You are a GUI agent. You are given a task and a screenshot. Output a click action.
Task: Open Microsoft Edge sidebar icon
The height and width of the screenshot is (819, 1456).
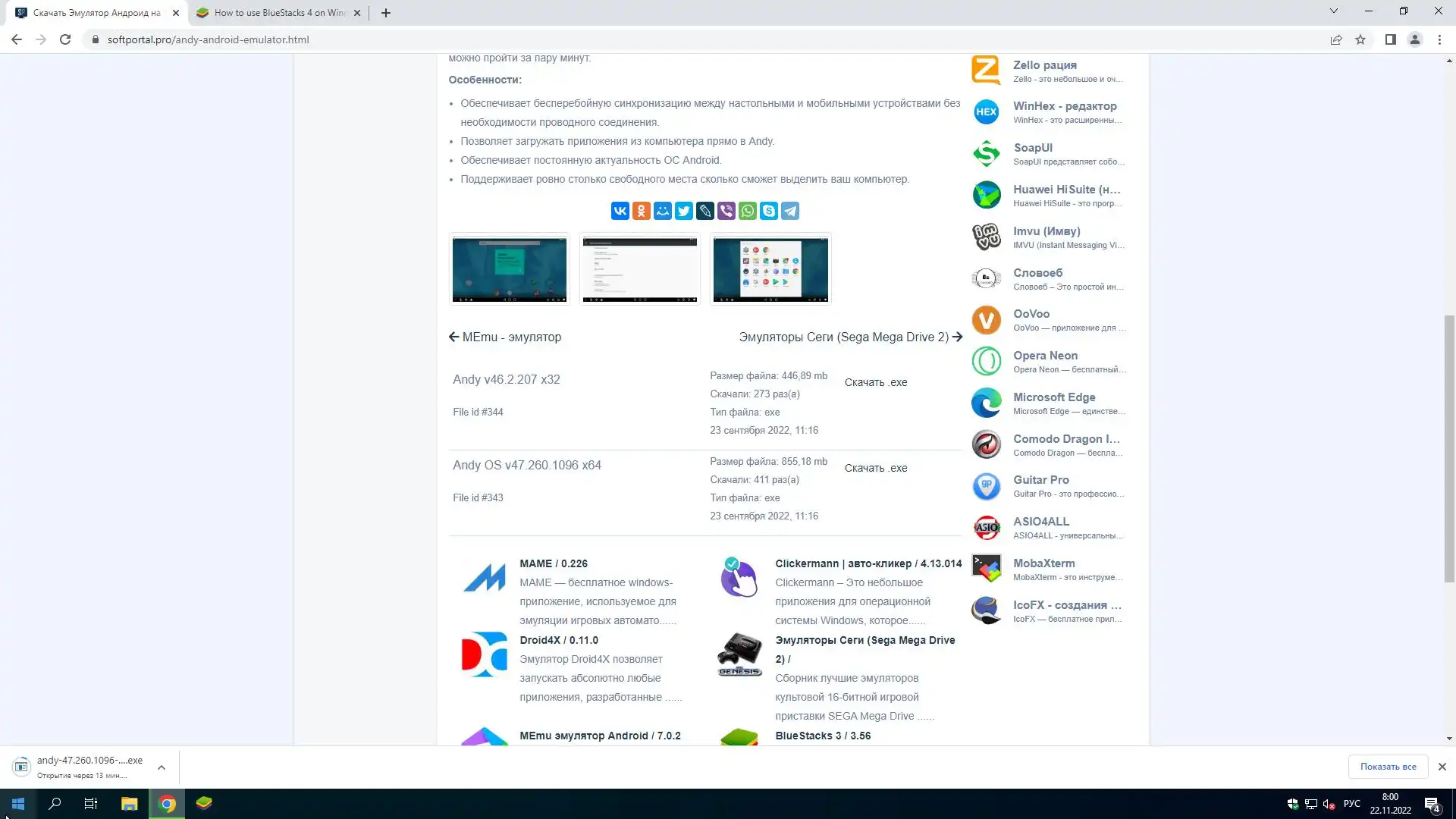(986, 403)
